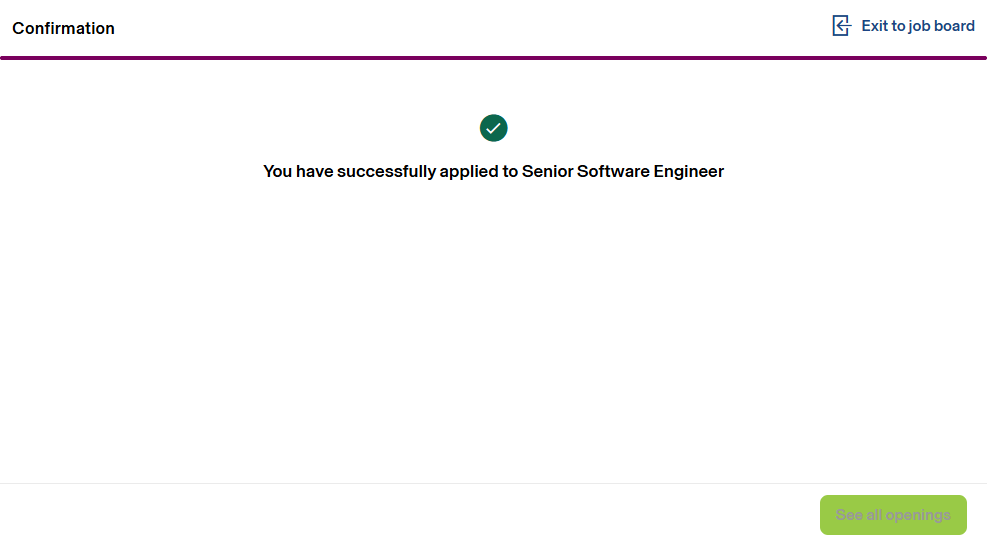Select the "Senior Software Engineer" job title text
Screen dimensions: 987x547
pos(622,171)
